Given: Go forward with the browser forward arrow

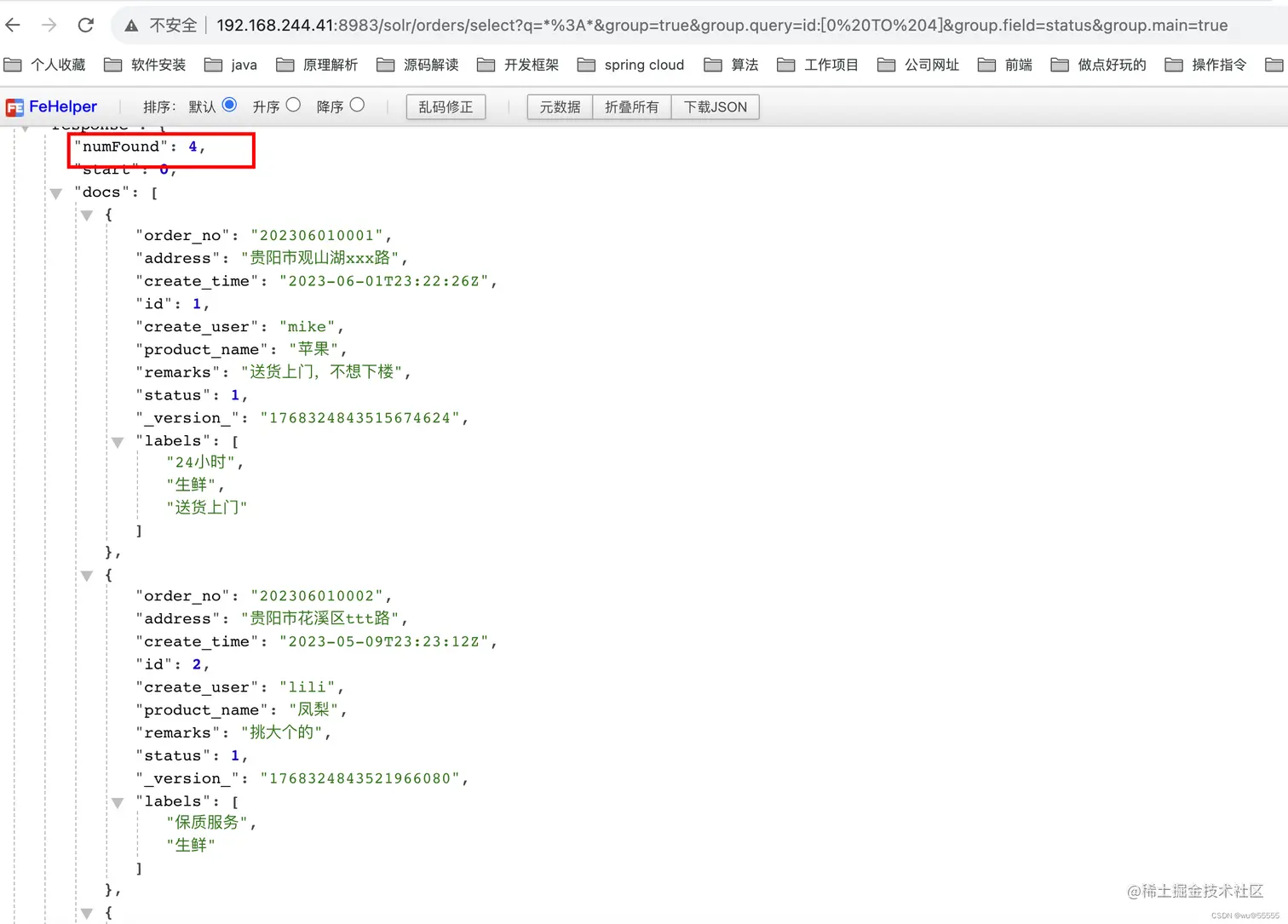Looking at the screenshot, I should coord(49,25).
